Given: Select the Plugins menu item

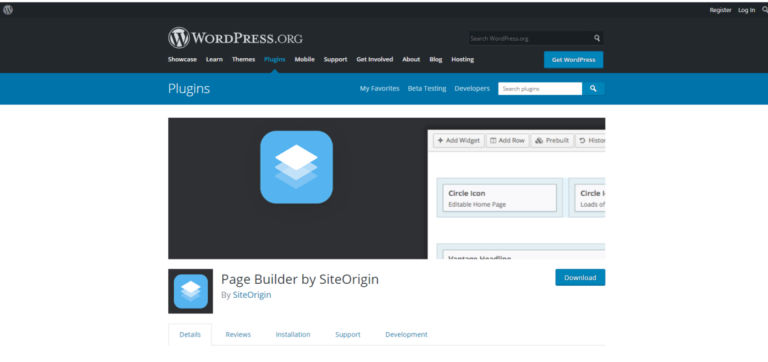Looking at the screenshot, I should point(274,59).
